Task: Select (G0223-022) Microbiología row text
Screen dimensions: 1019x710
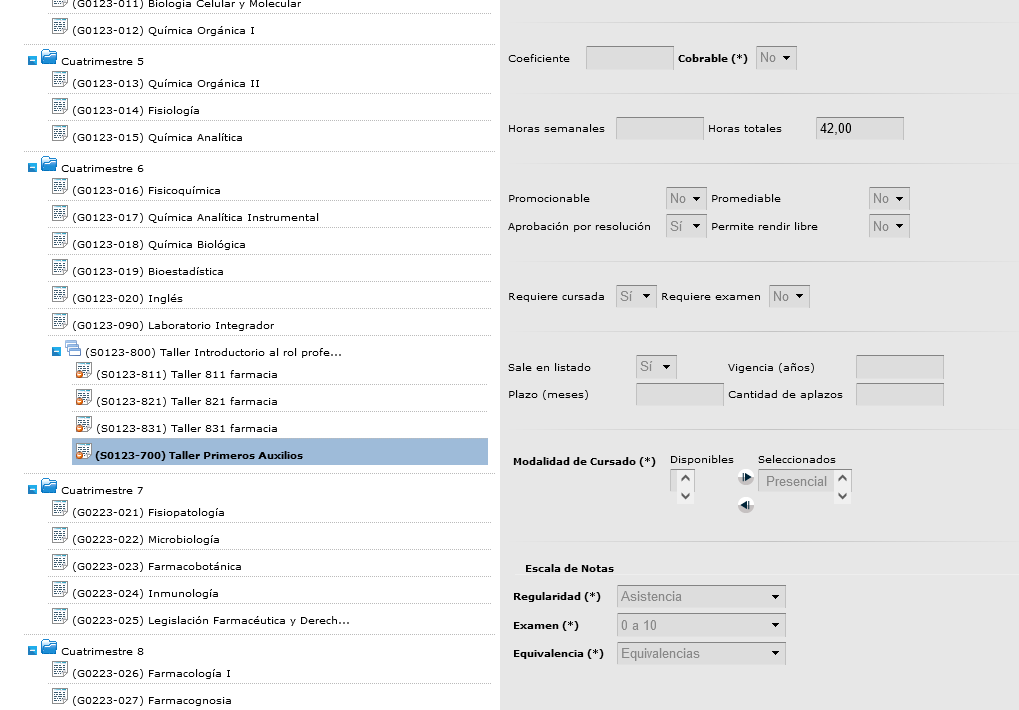Action: pos(146,540)
